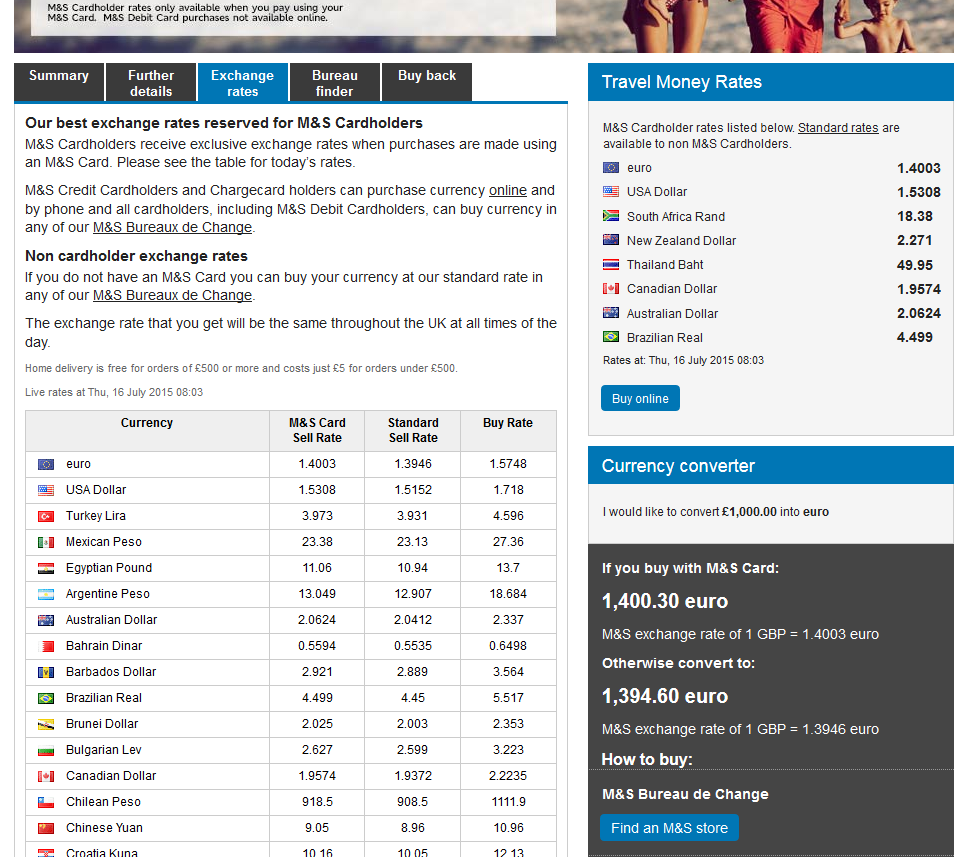Click the M&S Bureau de Change heading

[685, 795]
